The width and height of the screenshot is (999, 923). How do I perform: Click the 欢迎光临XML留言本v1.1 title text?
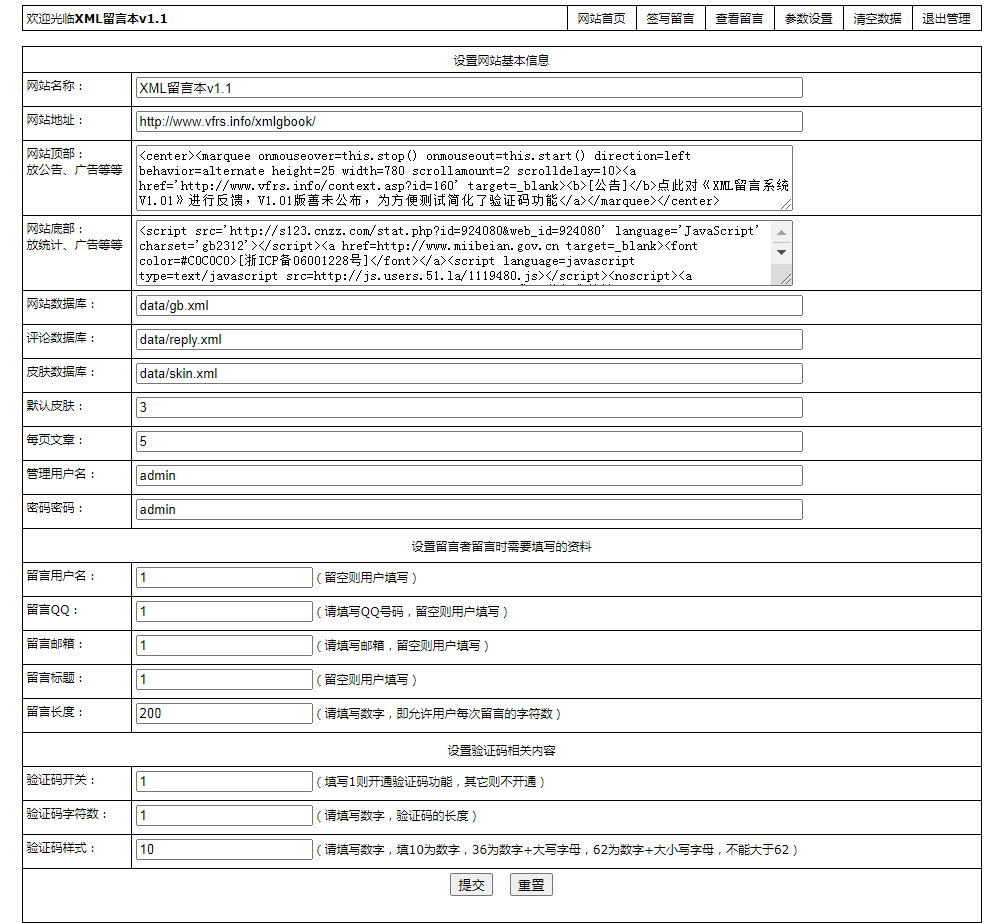(x=97, y=18)
